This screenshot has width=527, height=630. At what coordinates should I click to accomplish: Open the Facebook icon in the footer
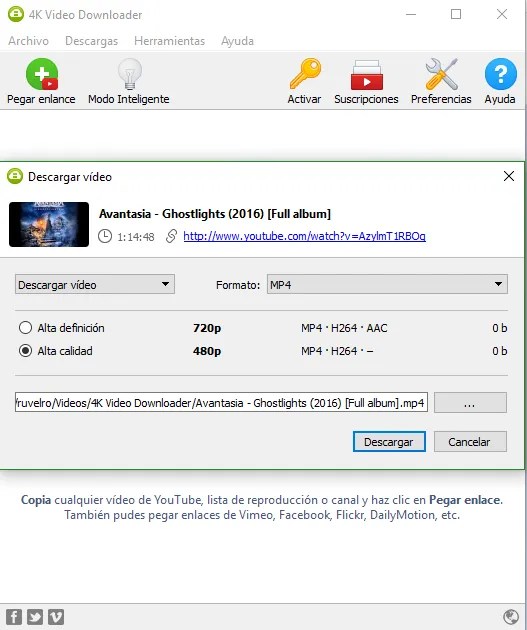coord(14,617)
